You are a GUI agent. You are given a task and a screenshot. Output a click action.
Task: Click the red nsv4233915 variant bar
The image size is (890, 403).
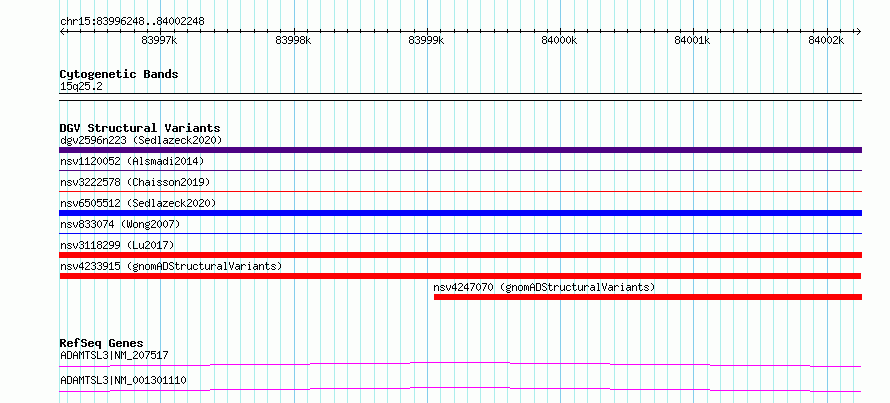(460, 276)
